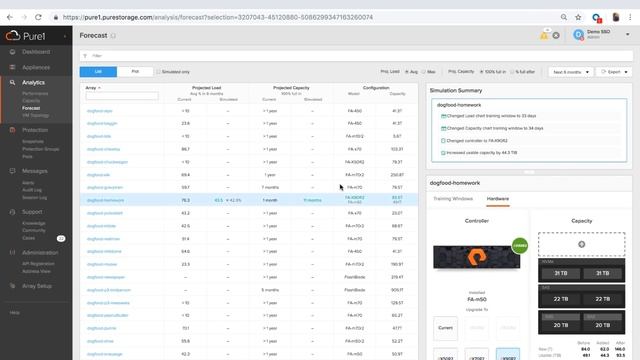This screenshot has width=640, height=360.
Task: Click the Array name search box
Action: [122, 96]
